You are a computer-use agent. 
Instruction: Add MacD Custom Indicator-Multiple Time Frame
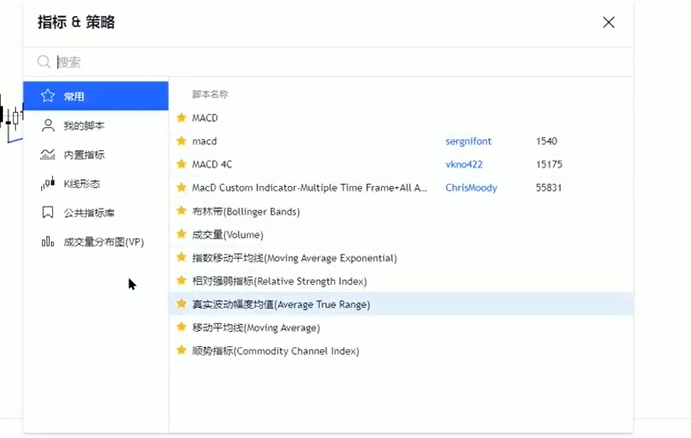pyautogui.click(x=309, y=188)
